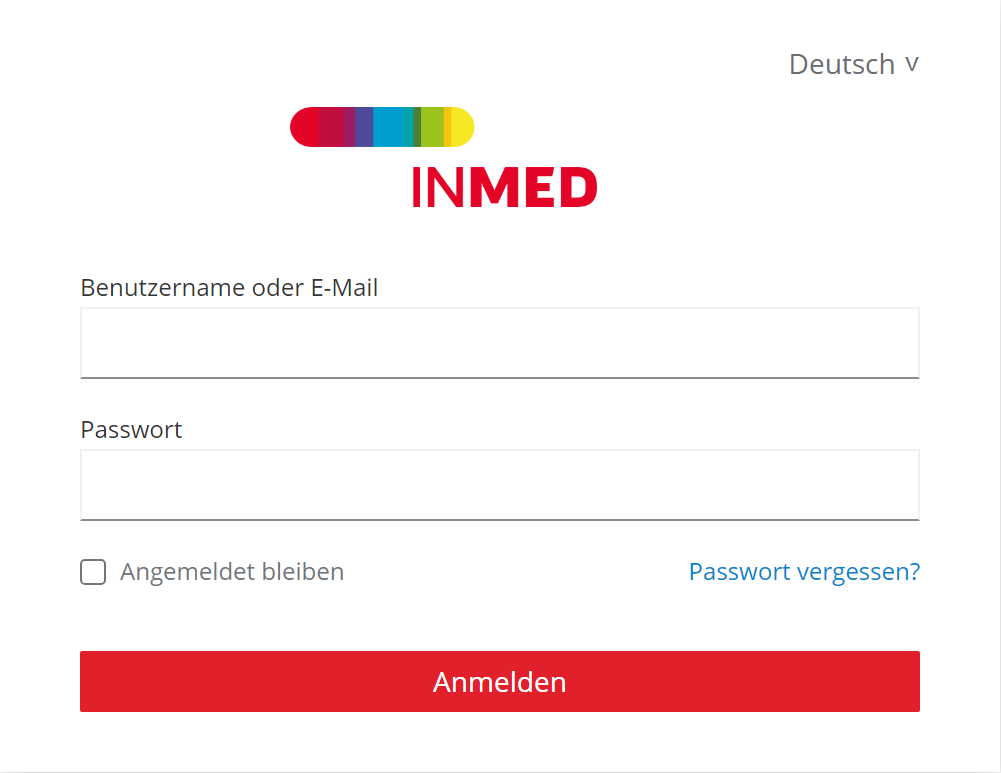1001x773 pixels.
Task: Focus the Passwort input field
Action: click(500, 485)
